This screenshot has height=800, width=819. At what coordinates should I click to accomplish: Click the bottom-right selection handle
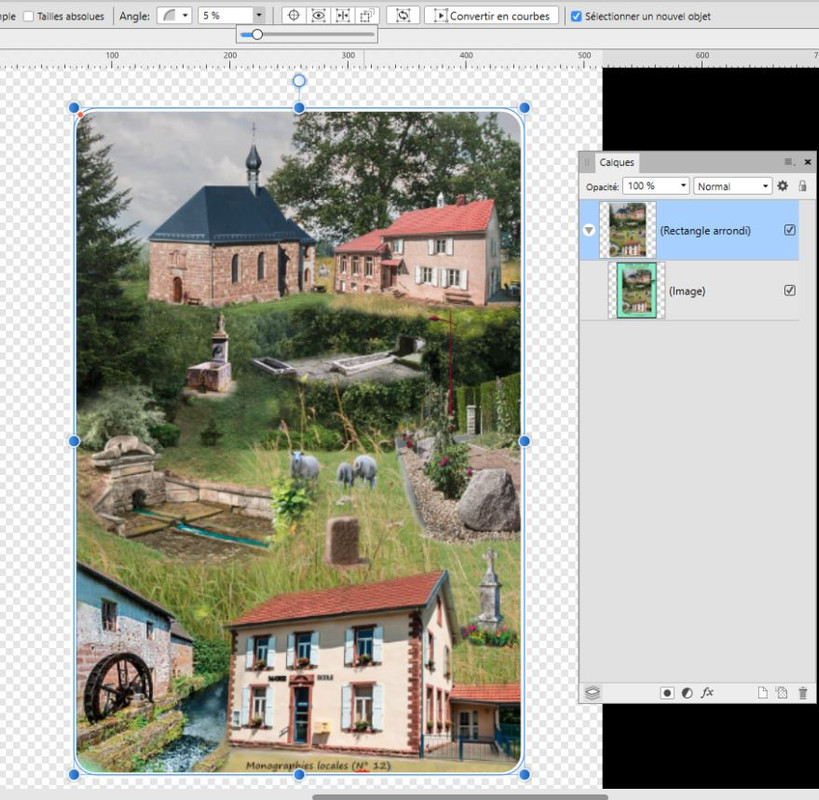pos(524,774)
